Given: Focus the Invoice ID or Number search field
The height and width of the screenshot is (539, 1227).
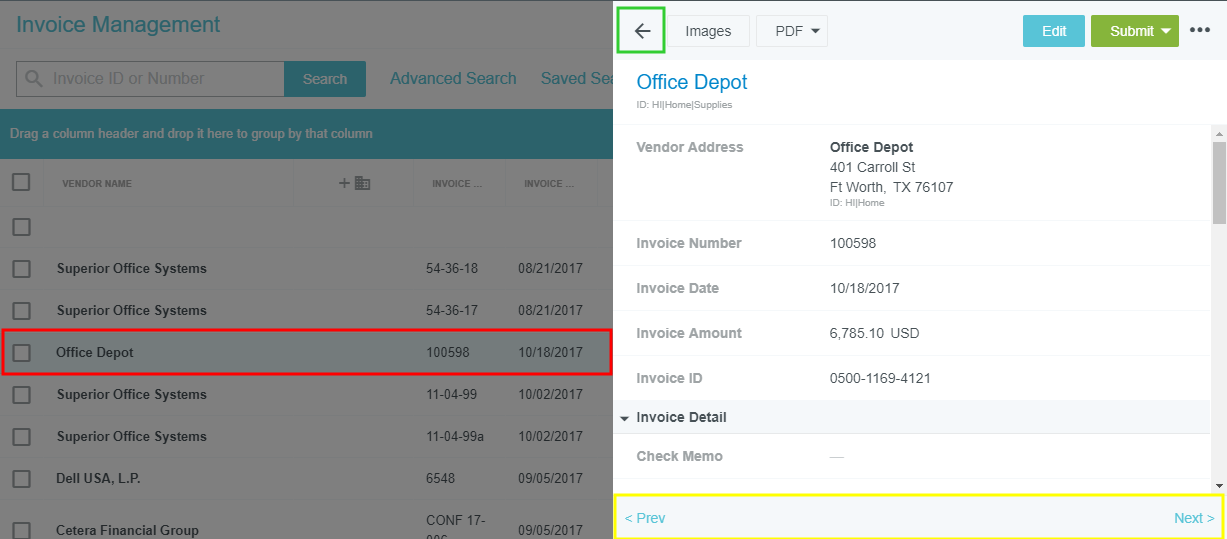Looking at the screenshot, I should pos(165,79).
